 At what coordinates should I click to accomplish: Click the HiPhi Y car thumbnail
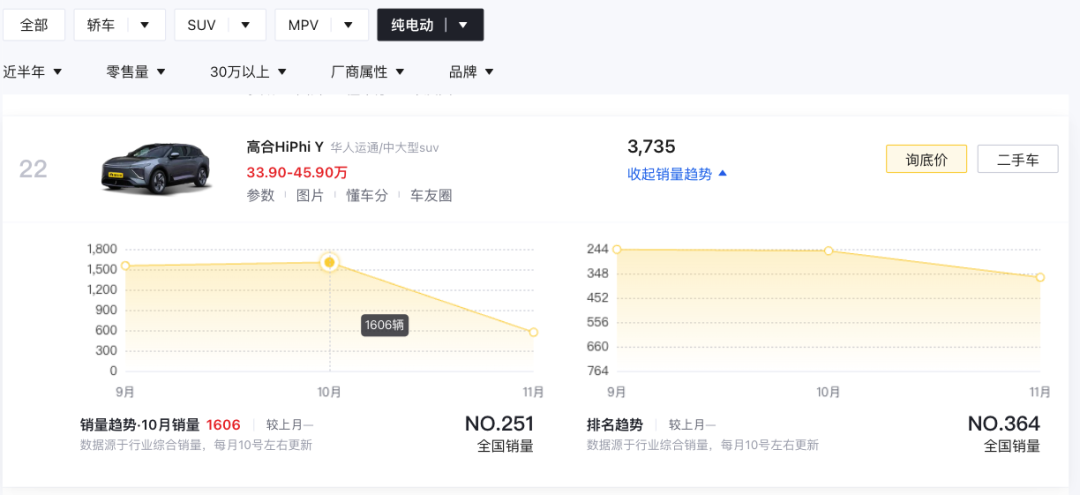156,168
